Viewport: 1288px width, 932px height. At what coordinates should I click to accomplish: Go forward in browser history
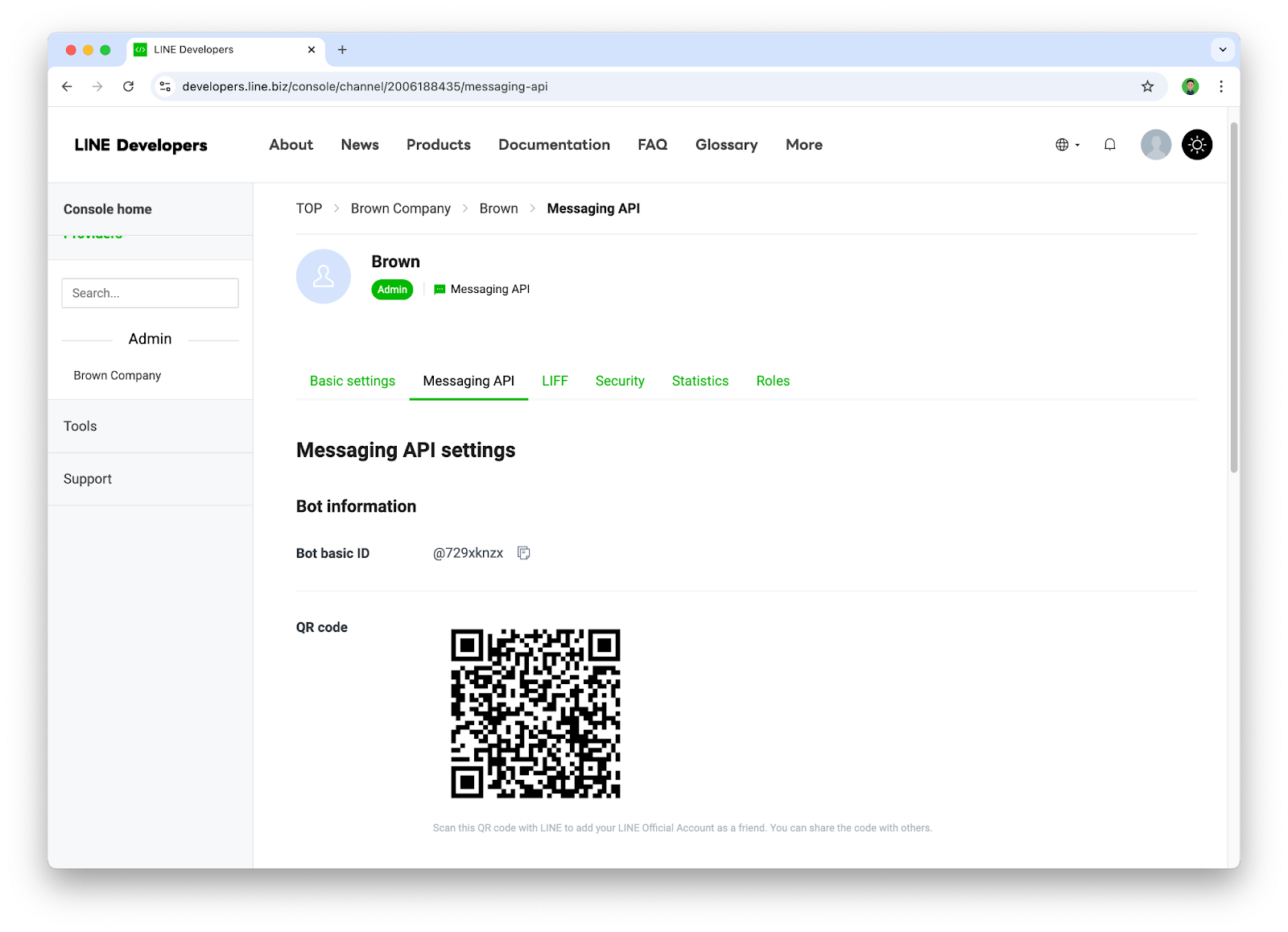pos(97,87)
